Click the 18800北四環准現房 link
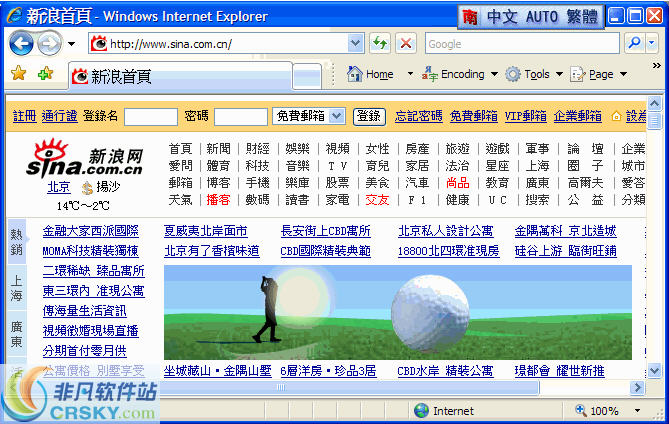Image resolution: width=669 pixels, height=424 pixels. [448, 251]
